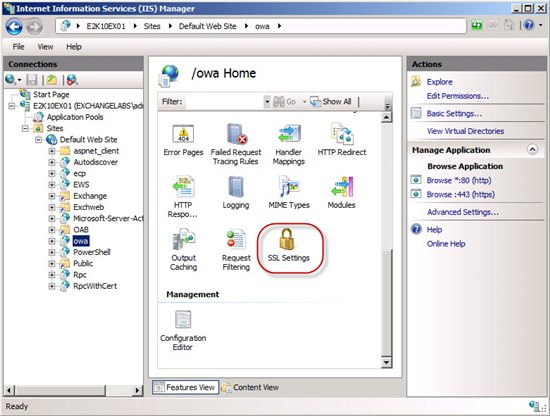Click the Refresh page icon in toolbar
Screen dimensions: 550x416
(477, 25)
